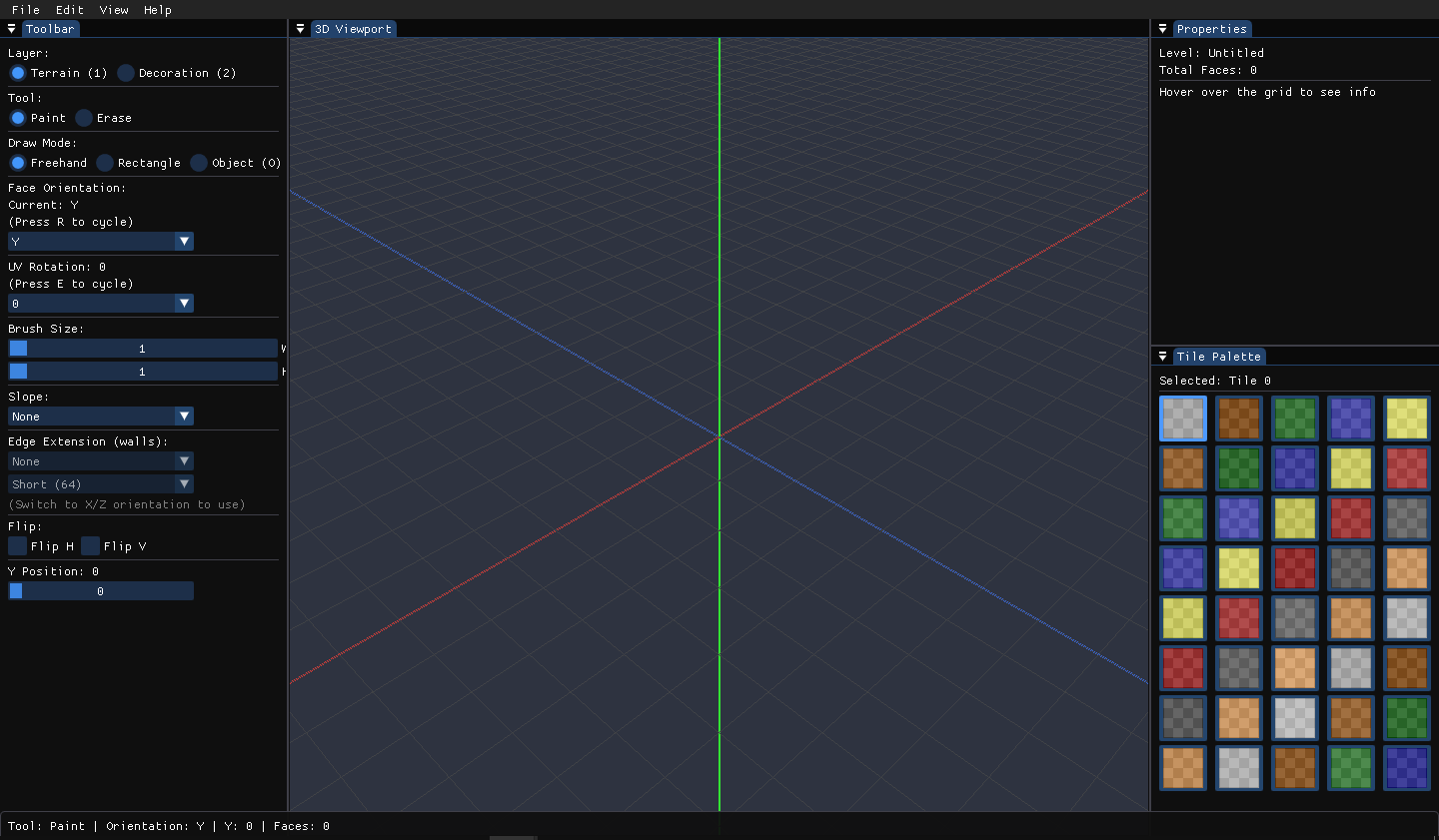The image size is (1439, 840).
Task: Click 'Hover over the grid to see info'
Action: (1267, 92)
